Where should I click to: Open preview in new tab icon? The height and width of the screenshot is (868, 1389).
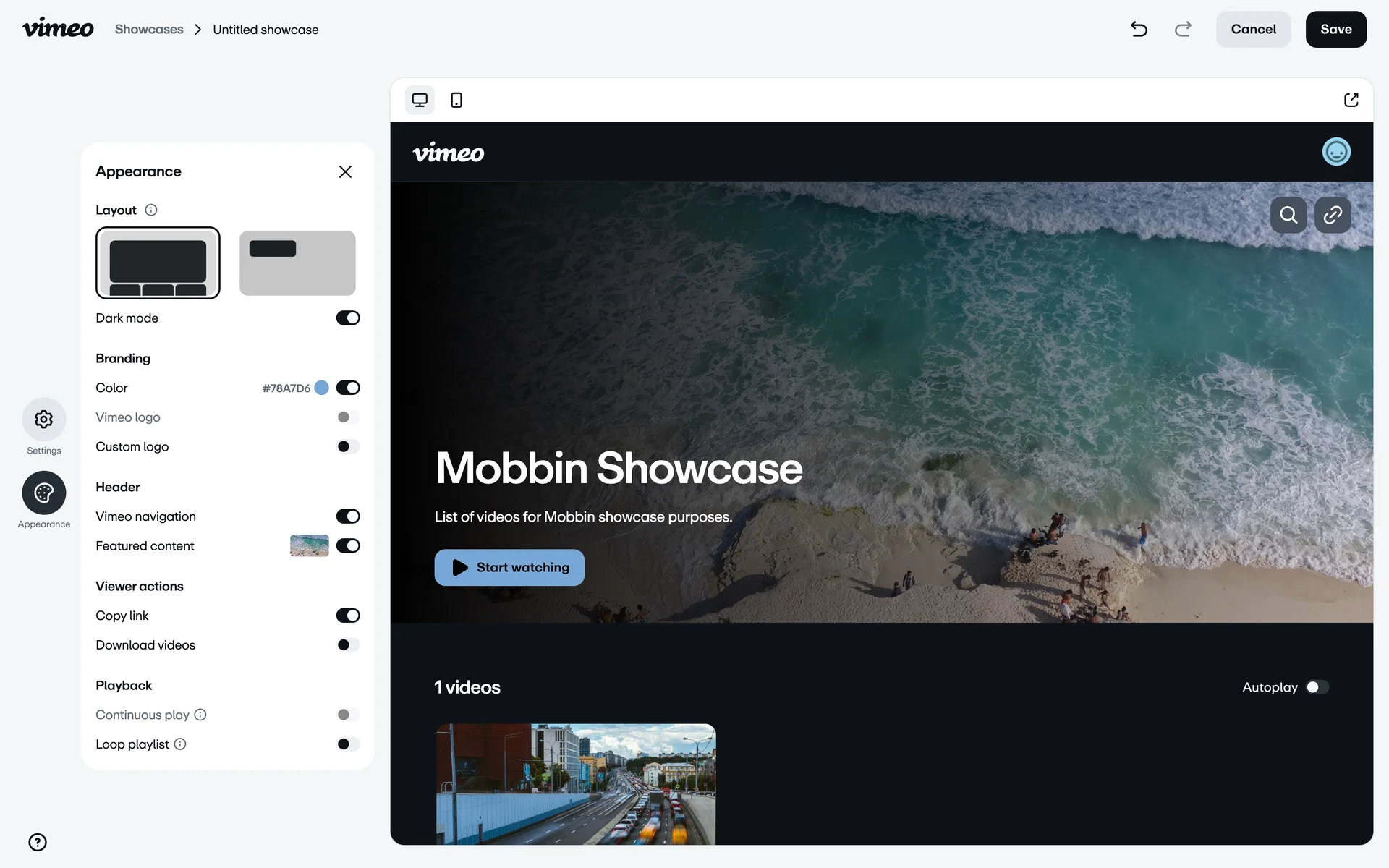1351,100
